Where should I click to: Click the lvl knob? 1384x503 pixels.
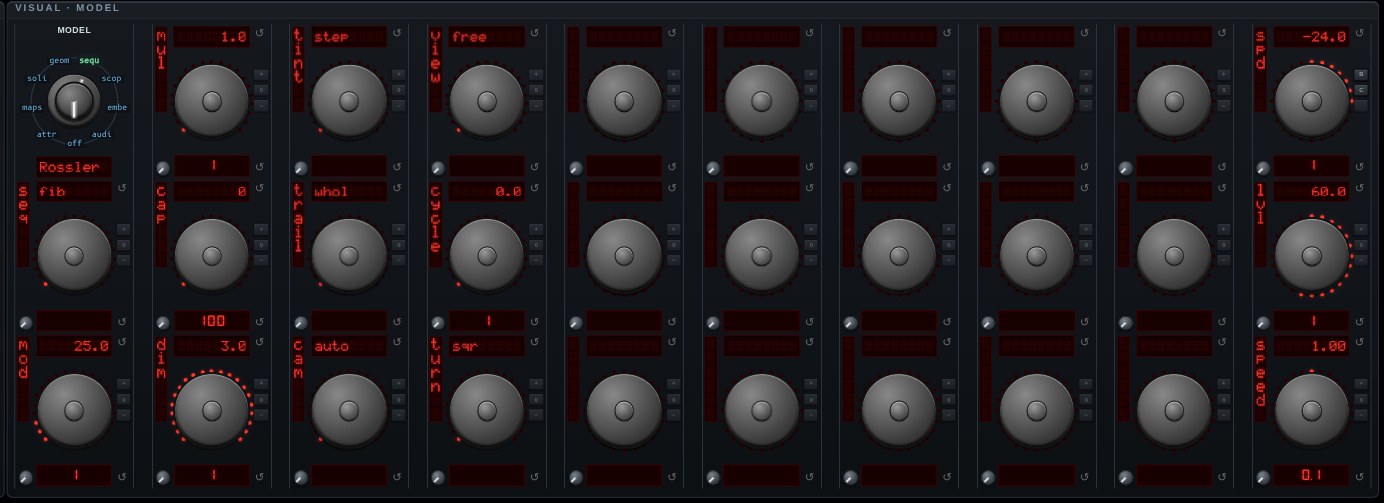[x=1311, y=256]
